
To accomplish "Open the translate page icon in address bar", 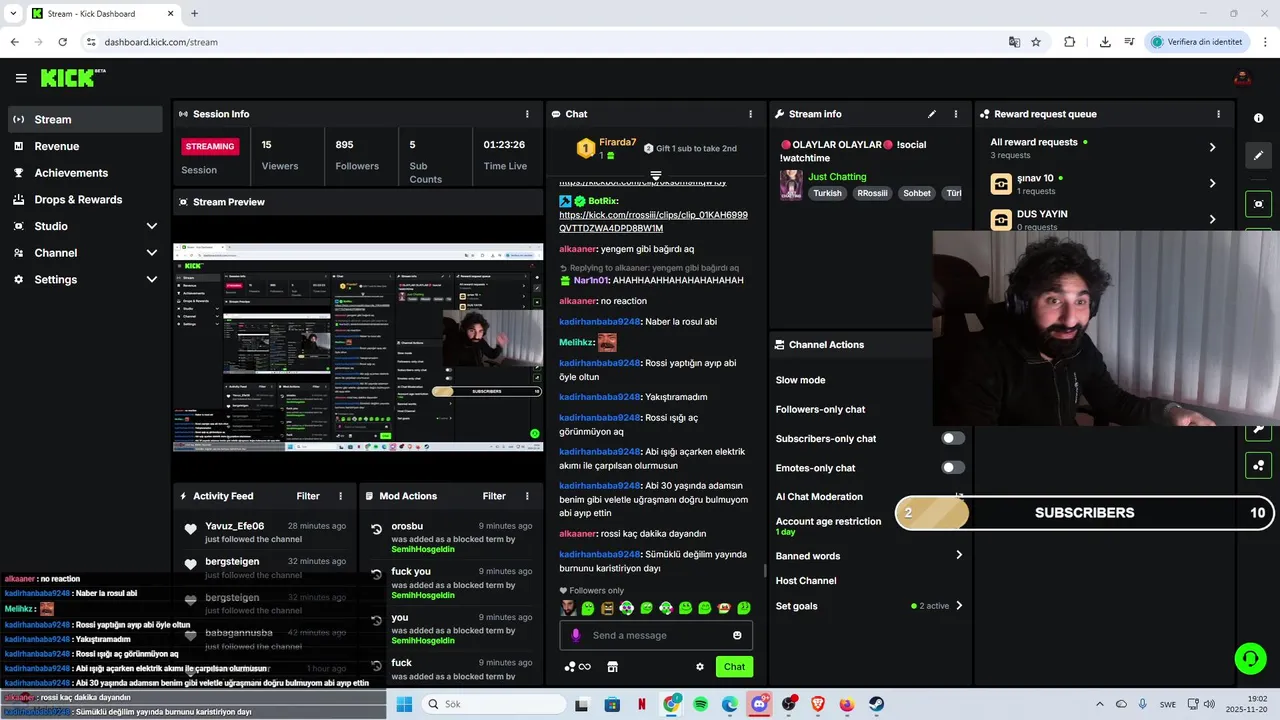I will pyautogui.click(x=1014, y=42).
